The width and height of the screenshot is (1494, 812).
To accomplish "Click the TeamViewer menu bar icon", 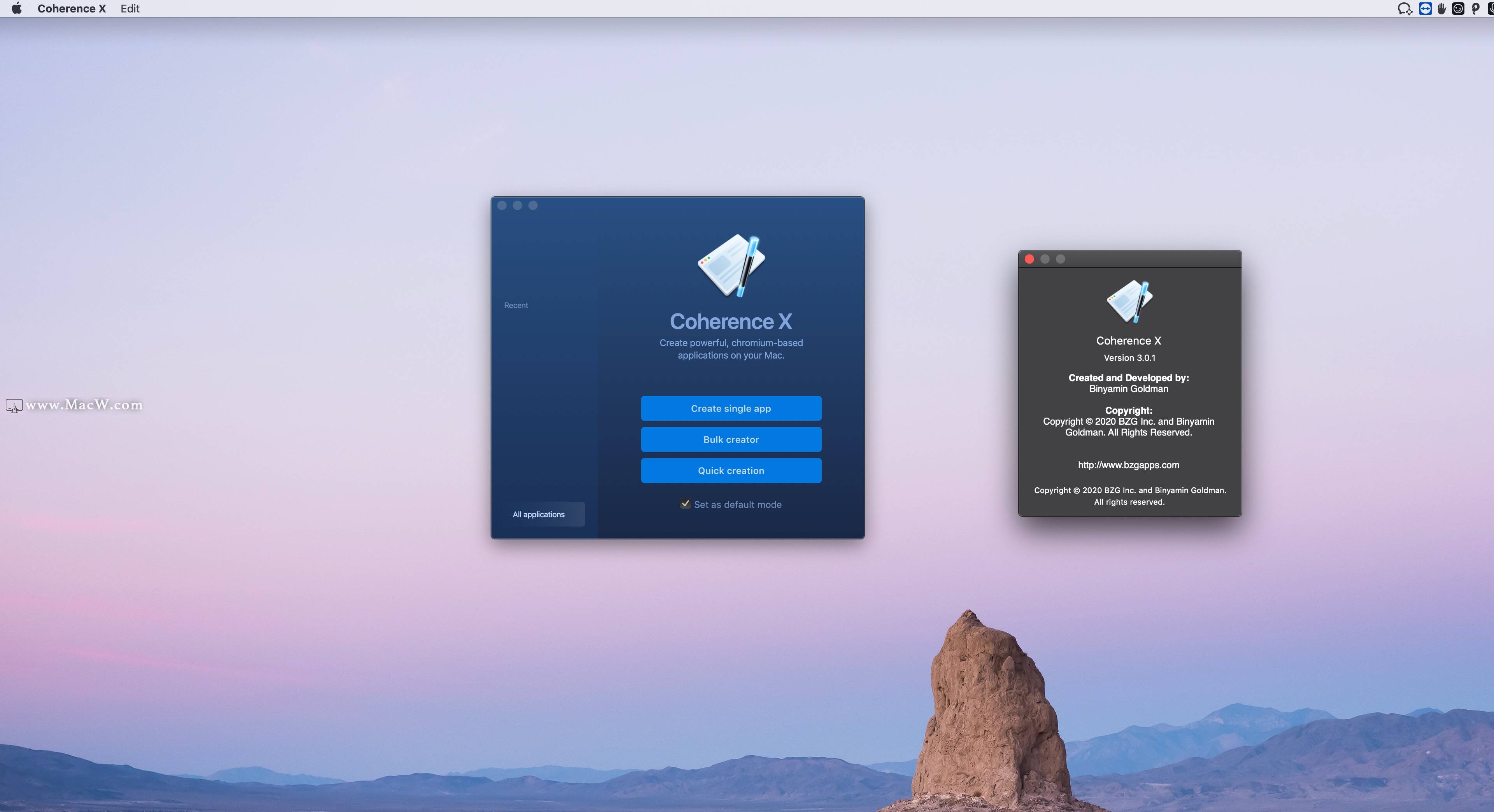I will pyautogui.click(x=1425, y=9).
